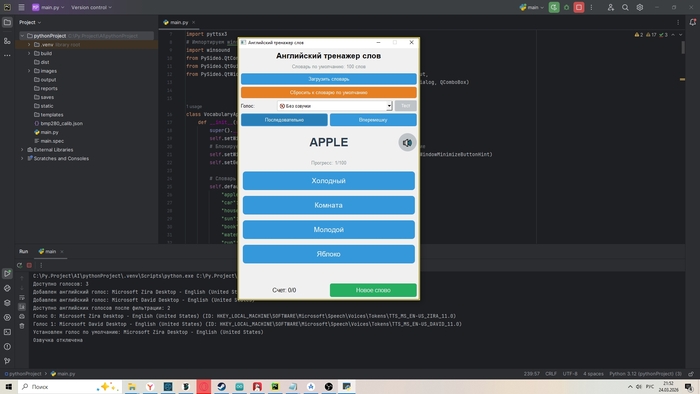Screen dimensions: 700x394
Task: Open Run panel more options
Action: (41, 265)
